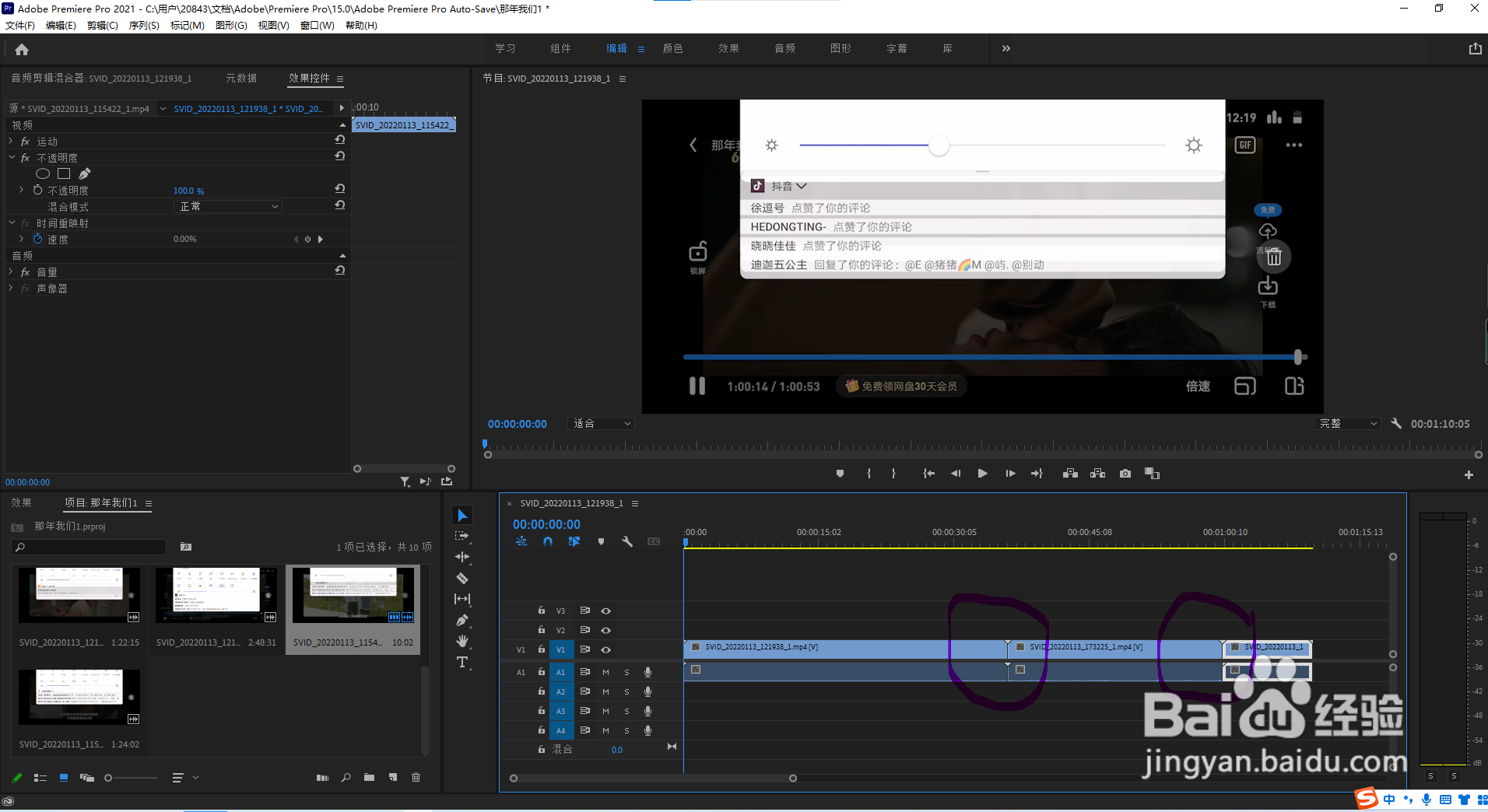
Task: Toggle Snap in timeline magnet icon
Action: (x=548, y=541)
